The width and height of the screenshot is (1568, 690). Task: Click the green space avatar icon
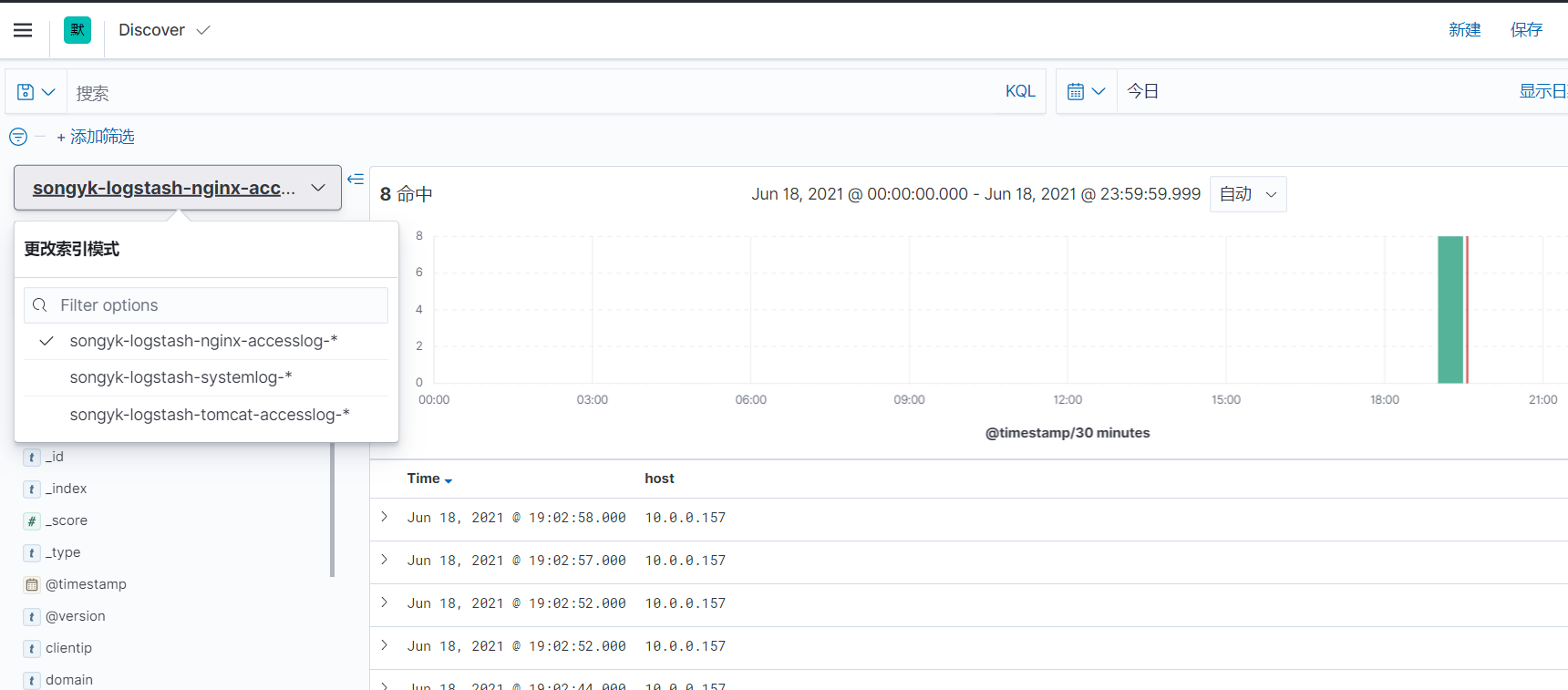[77, 30]
